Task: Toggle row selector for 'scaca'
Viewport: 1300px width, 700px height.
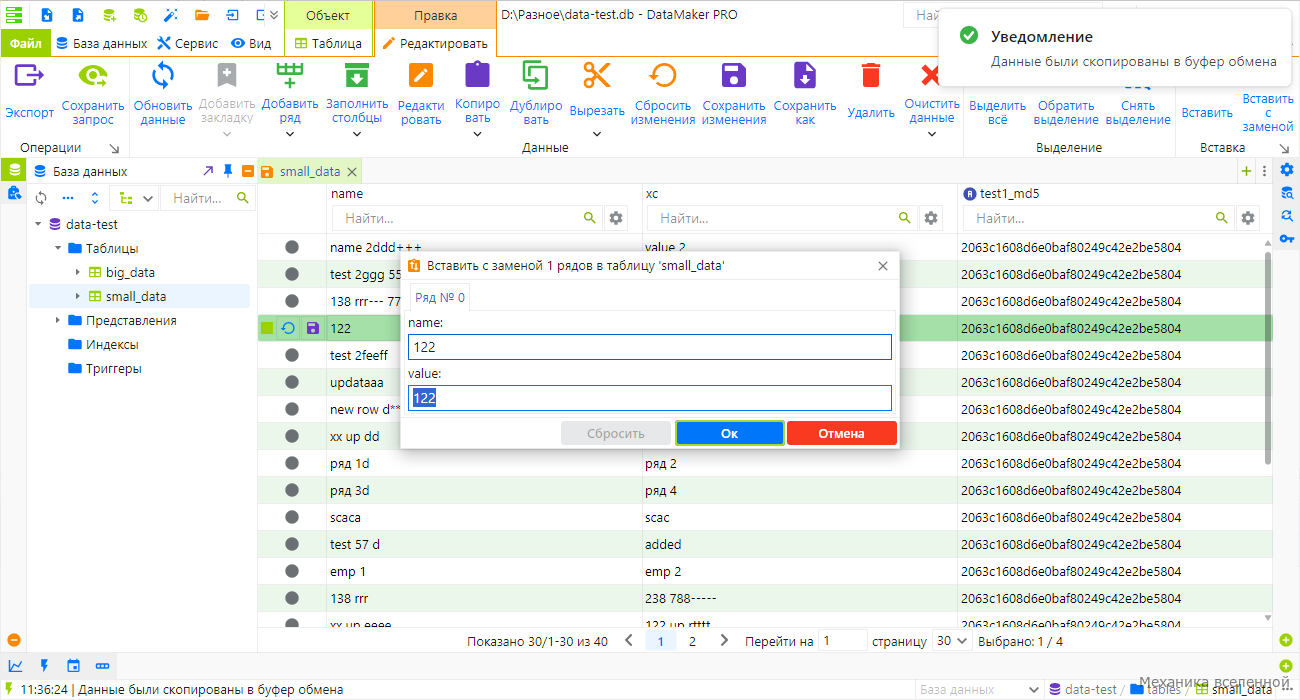Action: pos(292,517)
